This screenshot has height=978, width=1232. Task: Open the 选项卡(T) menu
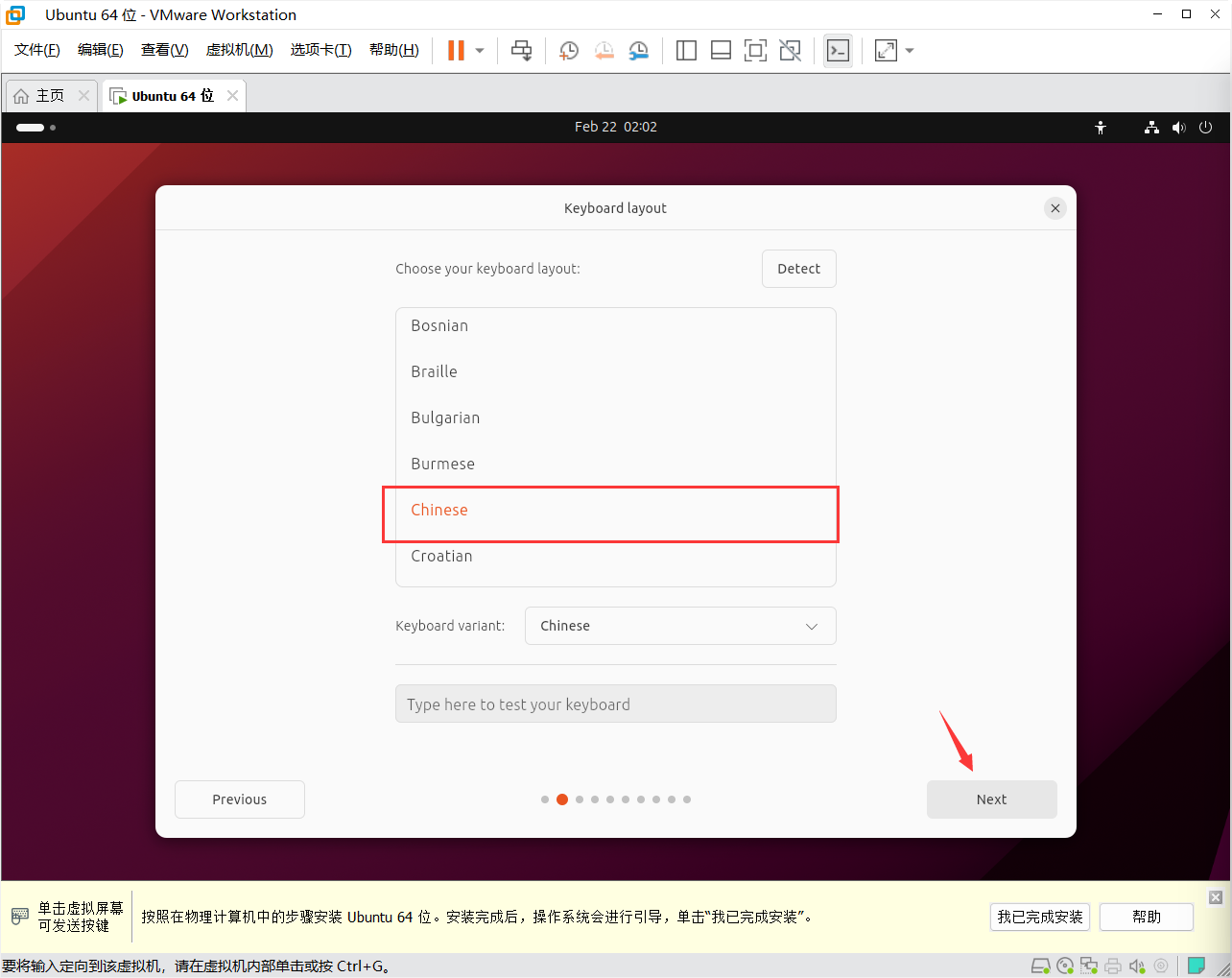pyautogui.click(x=321, y=50)
